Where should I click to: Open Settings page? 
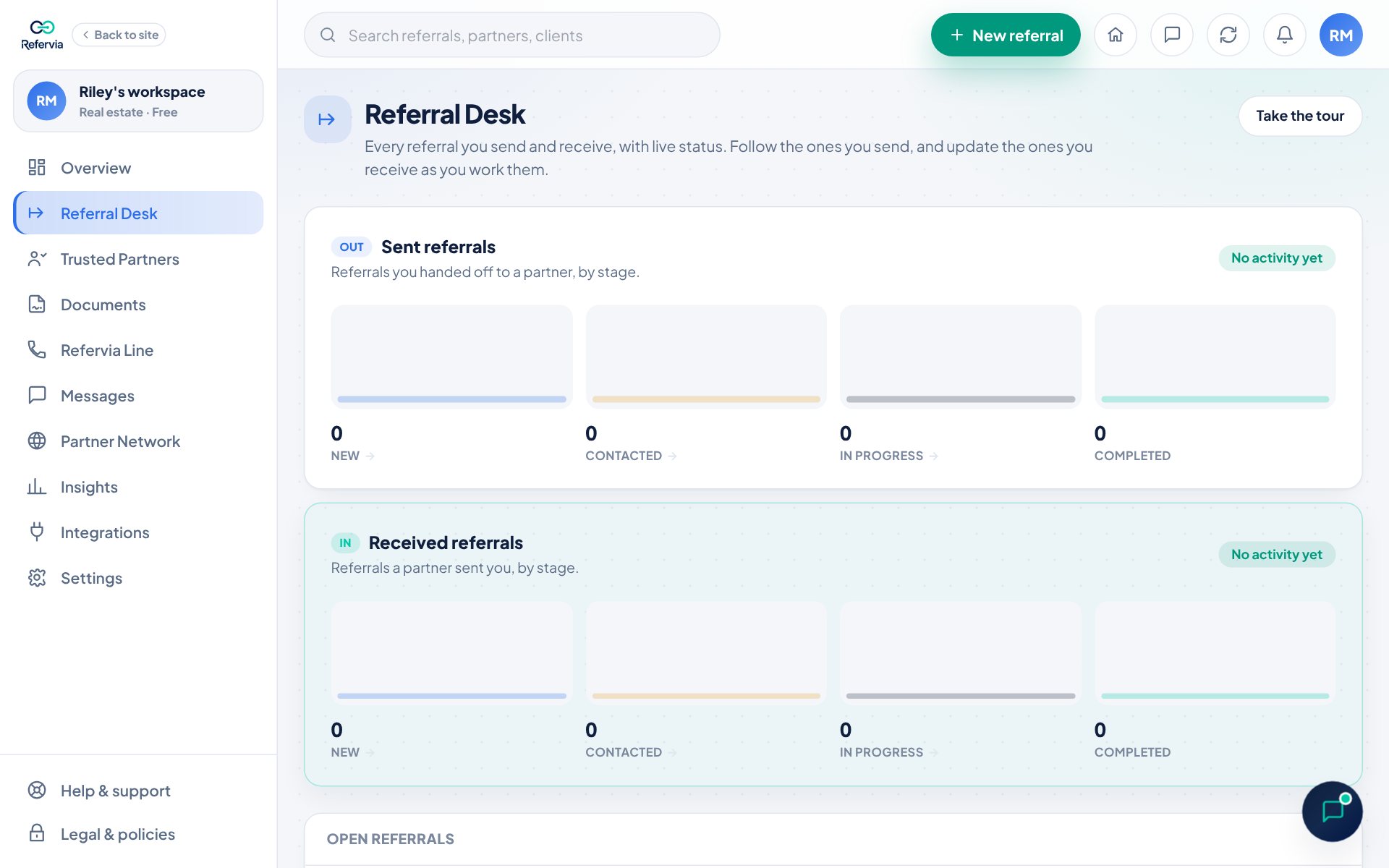(x=138, y=578)
